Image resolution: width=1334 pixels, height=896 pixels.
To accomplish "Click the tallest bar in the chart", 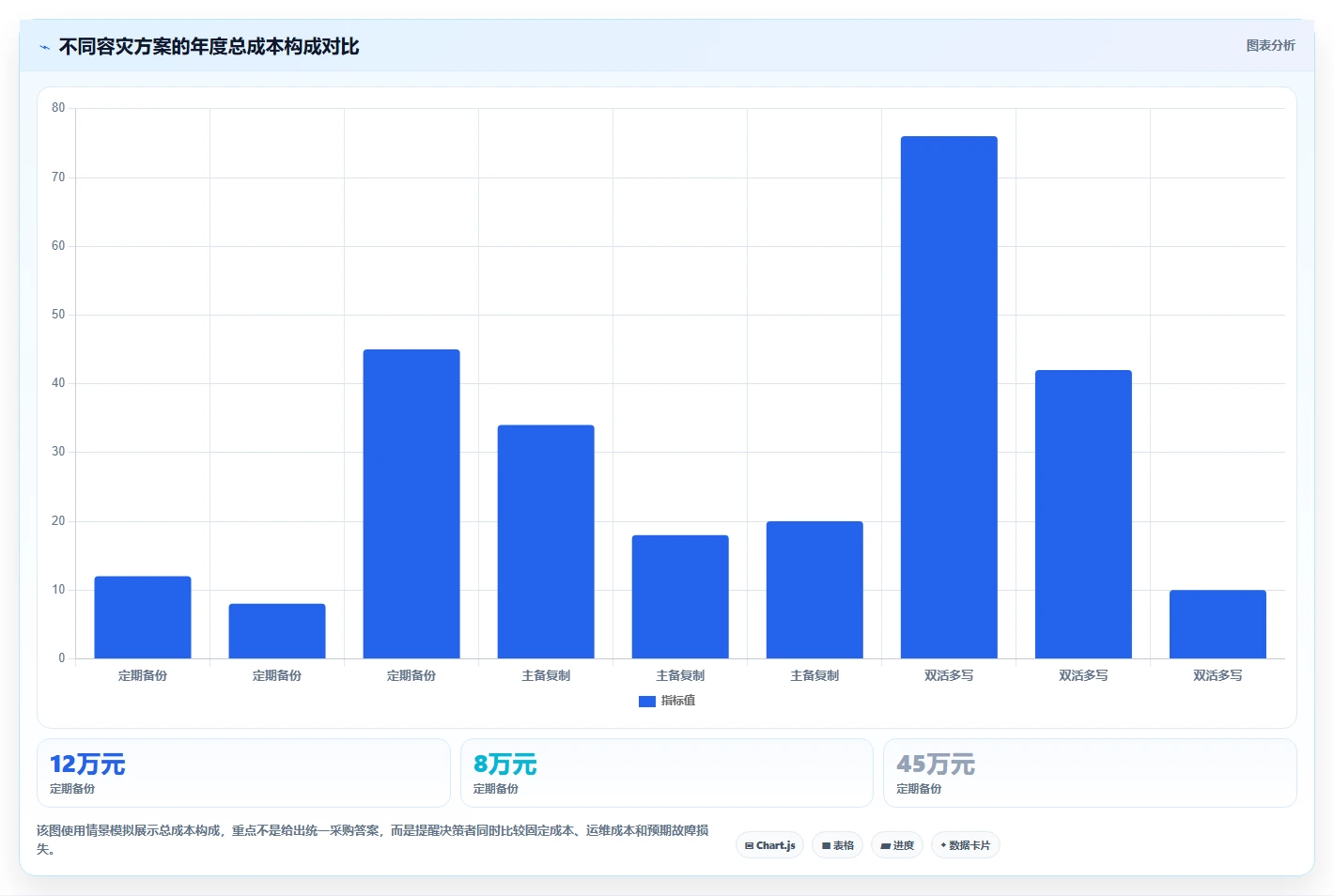I will click(949, 397).
